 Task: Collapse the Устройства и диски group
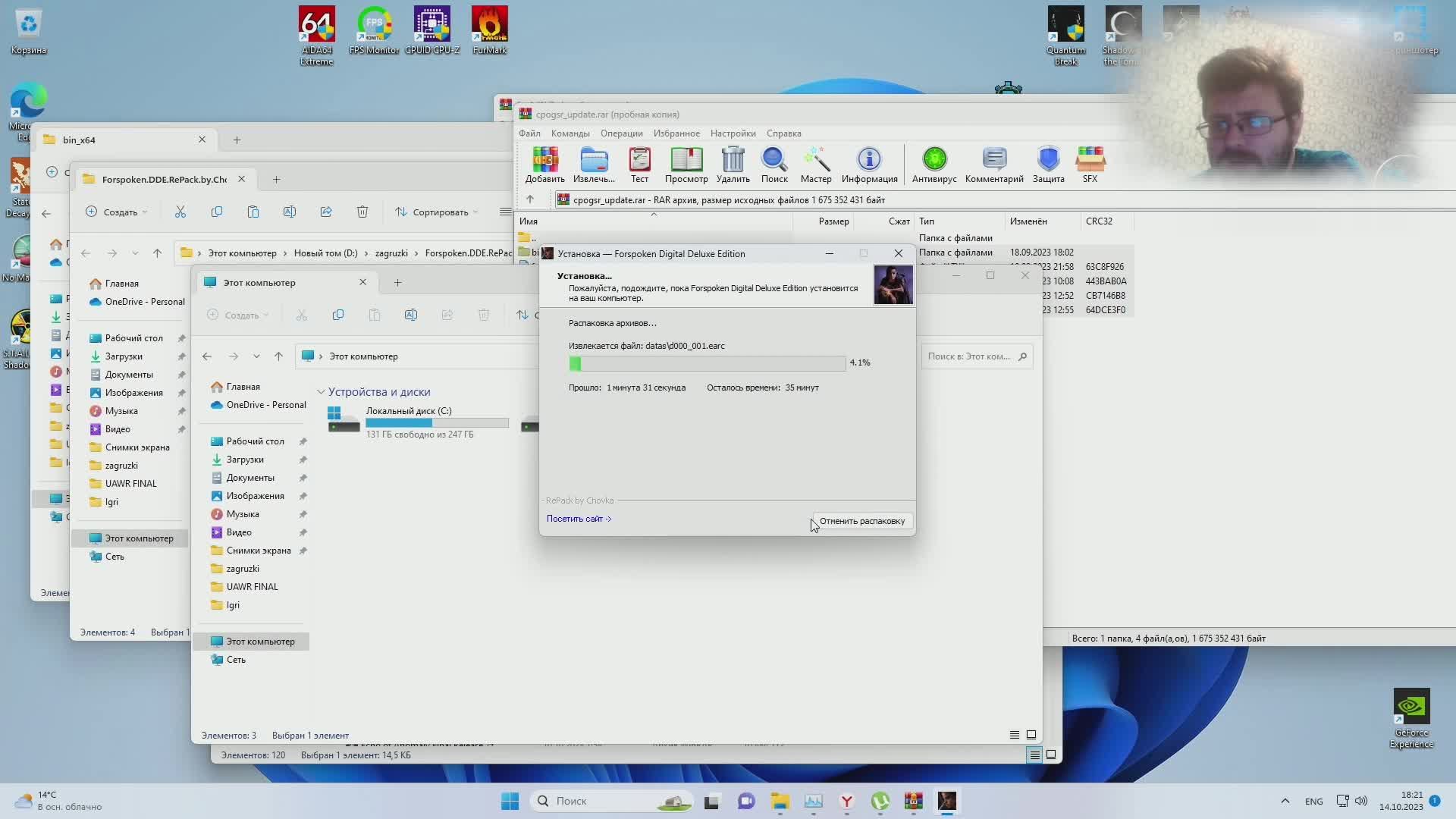click(x=321, y=392)
